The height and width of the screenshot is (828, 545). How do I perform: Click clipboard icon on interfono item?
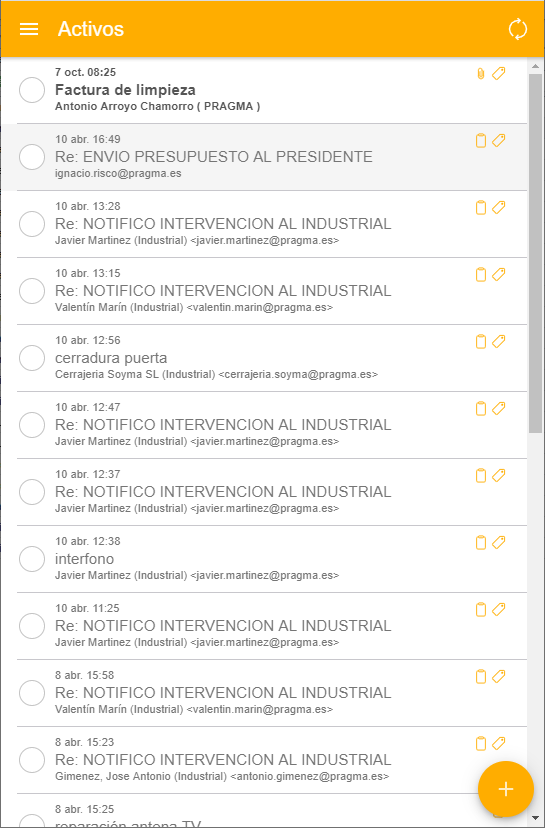click(480, 542)
